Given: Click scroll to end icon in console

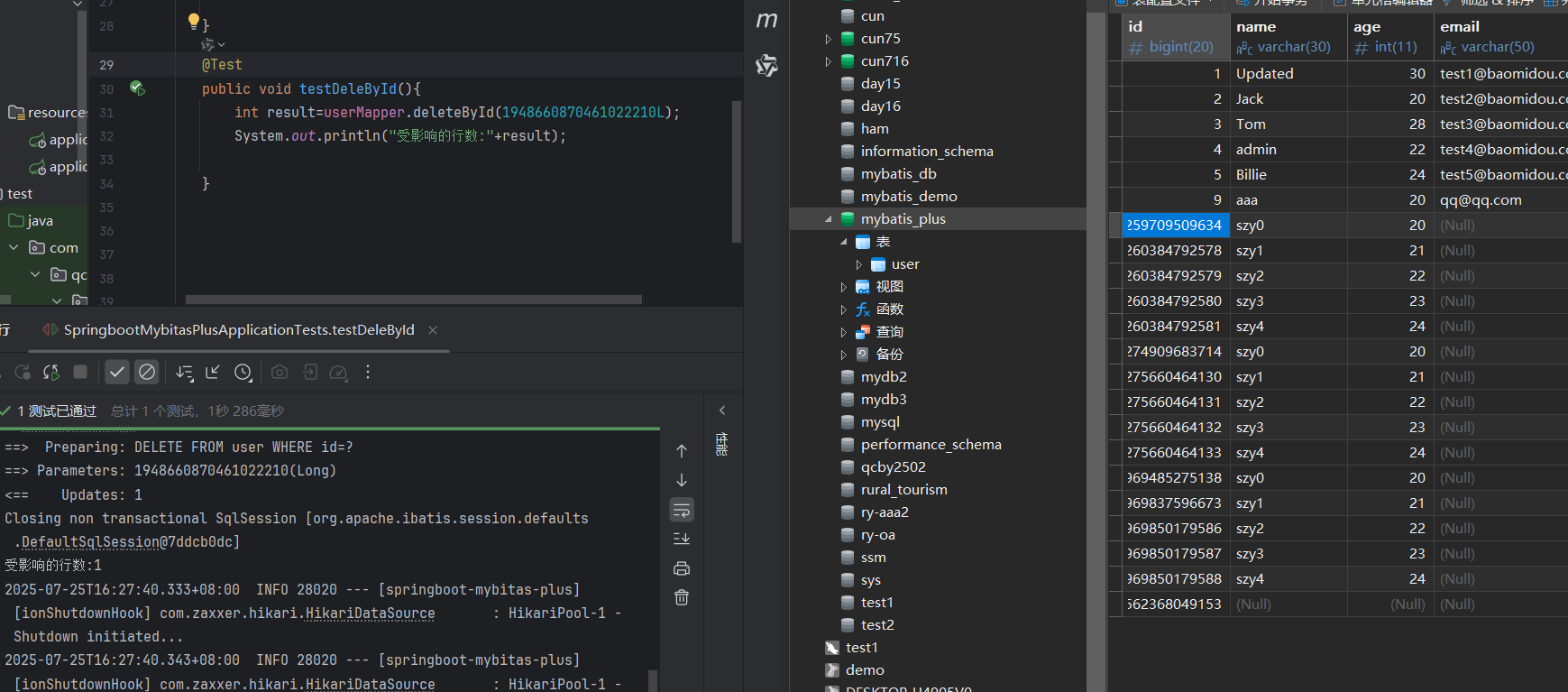Looking at the screenshot, I should 682,539.
